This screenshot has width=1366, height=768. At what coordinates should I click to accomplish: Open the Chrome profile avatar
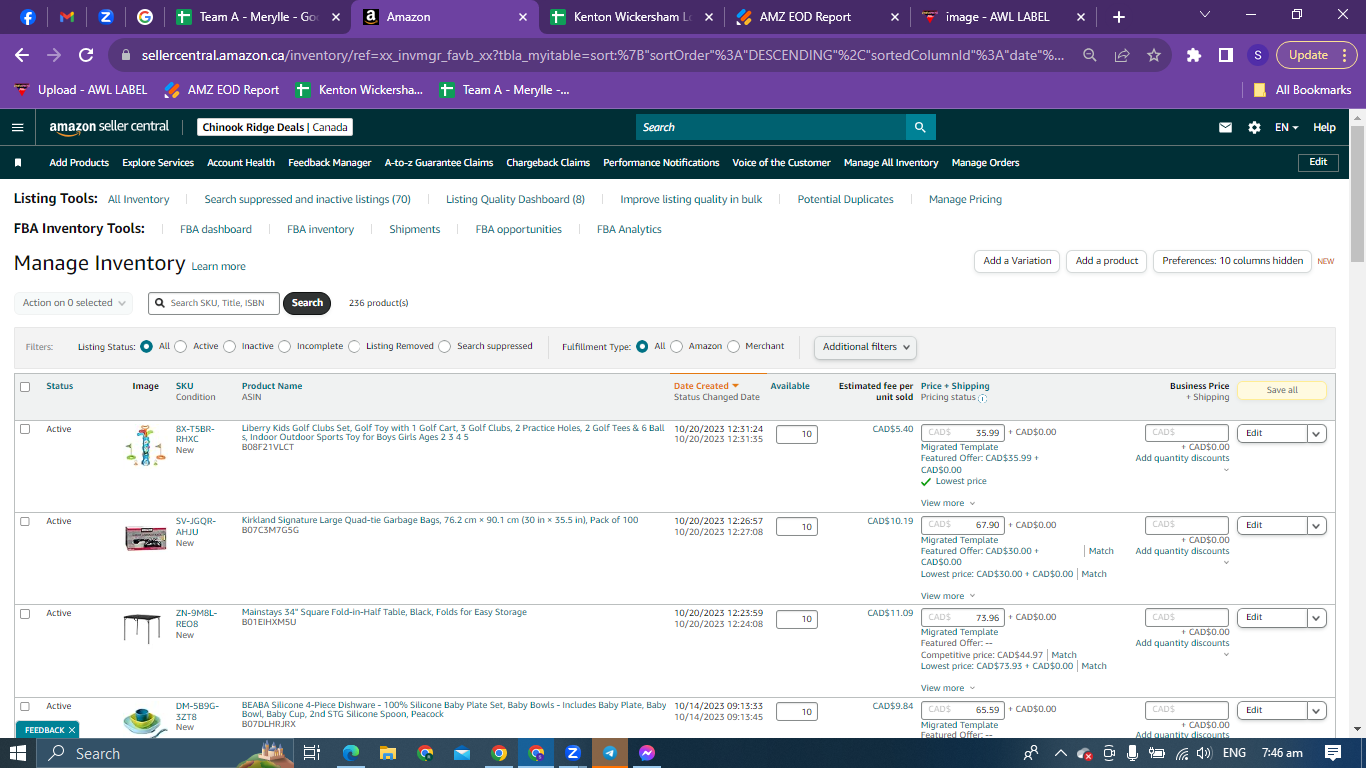pos(1258,55)
